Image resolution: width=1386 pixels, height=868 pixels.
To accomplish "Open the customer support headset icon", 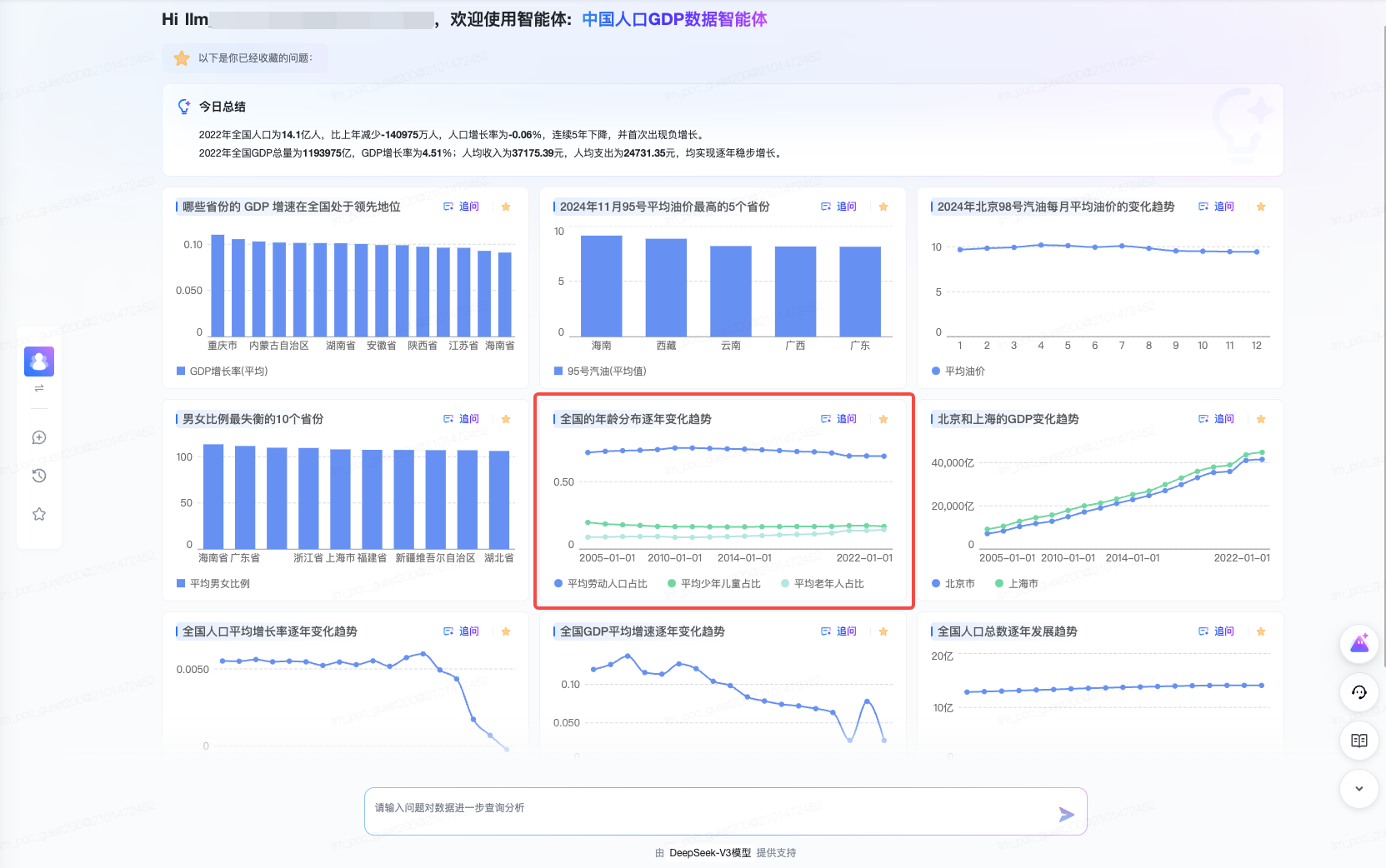I will (x=1359, y=692).
